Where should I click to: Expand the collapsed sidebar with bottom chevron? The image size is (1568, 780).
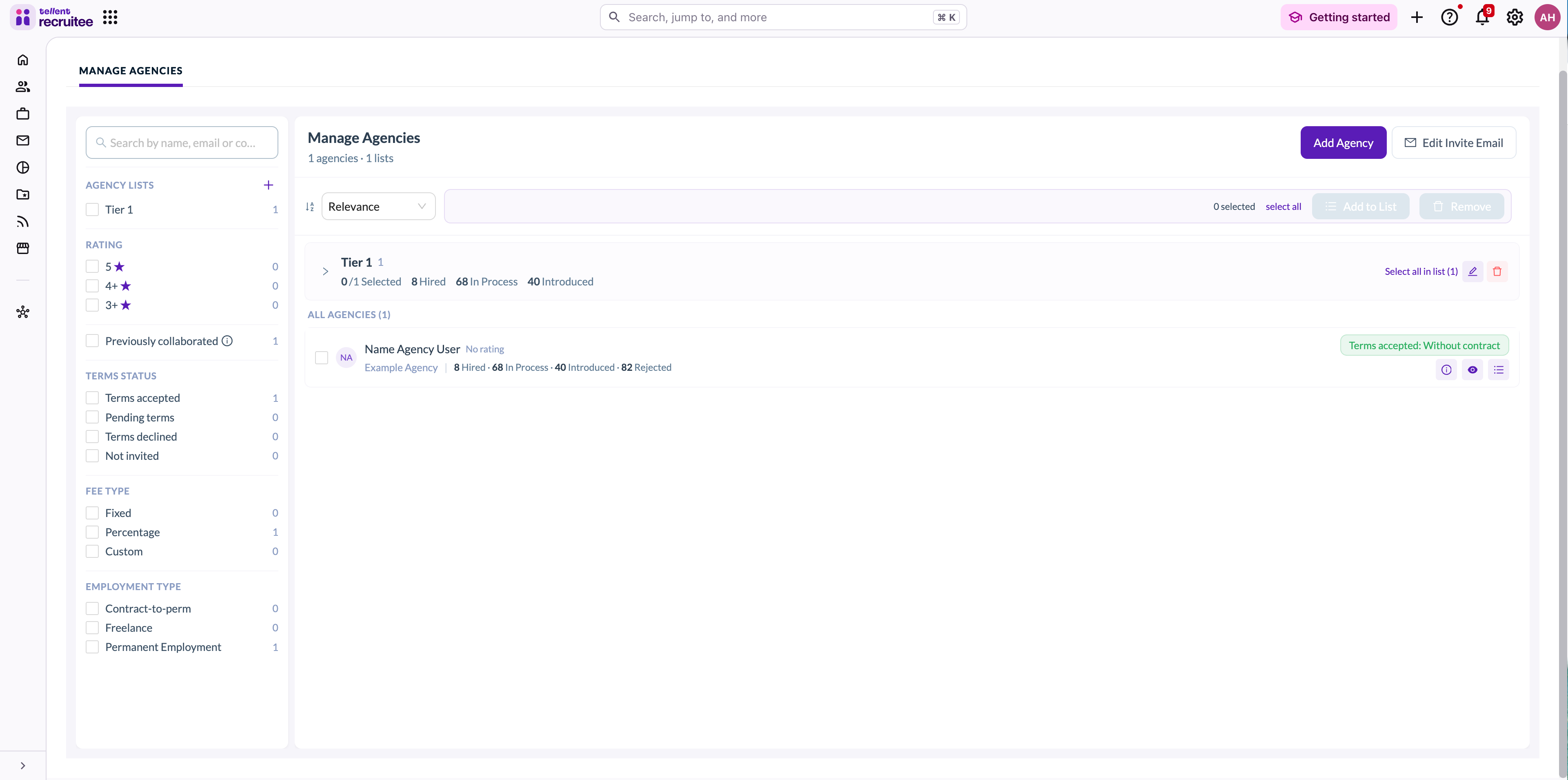coord(22,765)
